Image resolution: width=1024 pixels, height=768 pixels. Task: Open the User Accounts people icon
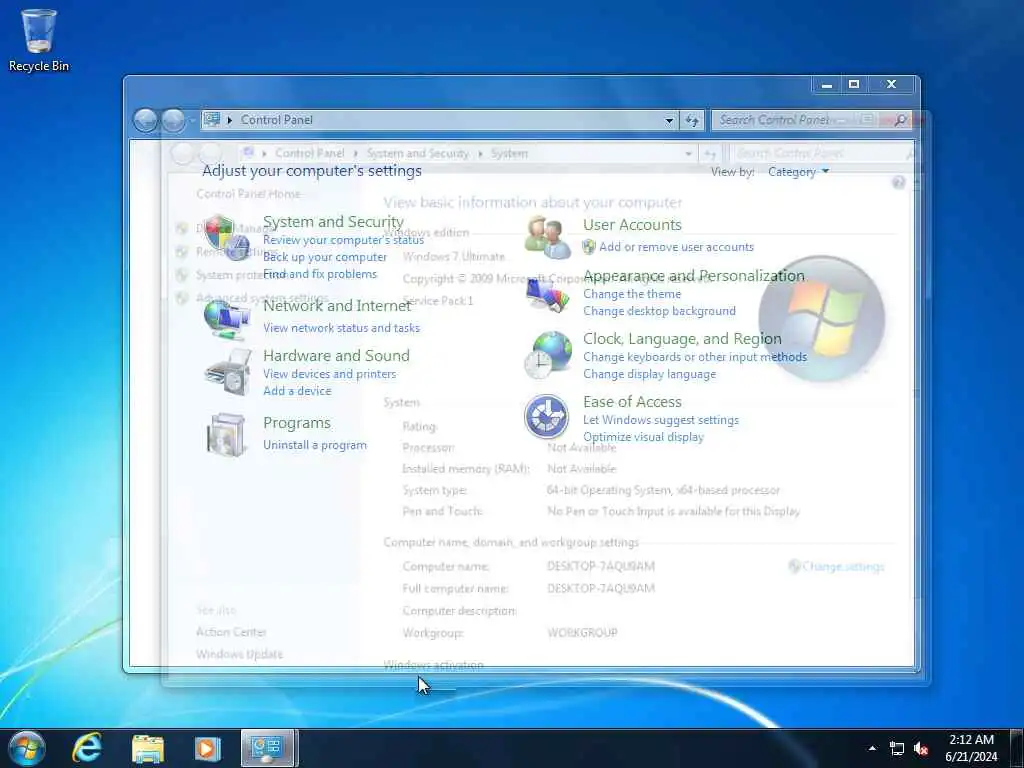[547, 237]
